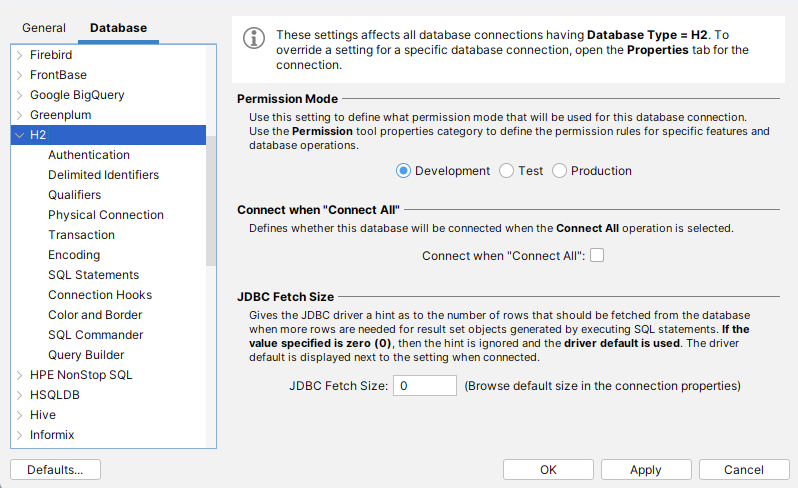Image resolution: width=798 pixels, height=488 pixels.
Task: Click the JDBC Fetch Size input field
Action: pos(424,385)
